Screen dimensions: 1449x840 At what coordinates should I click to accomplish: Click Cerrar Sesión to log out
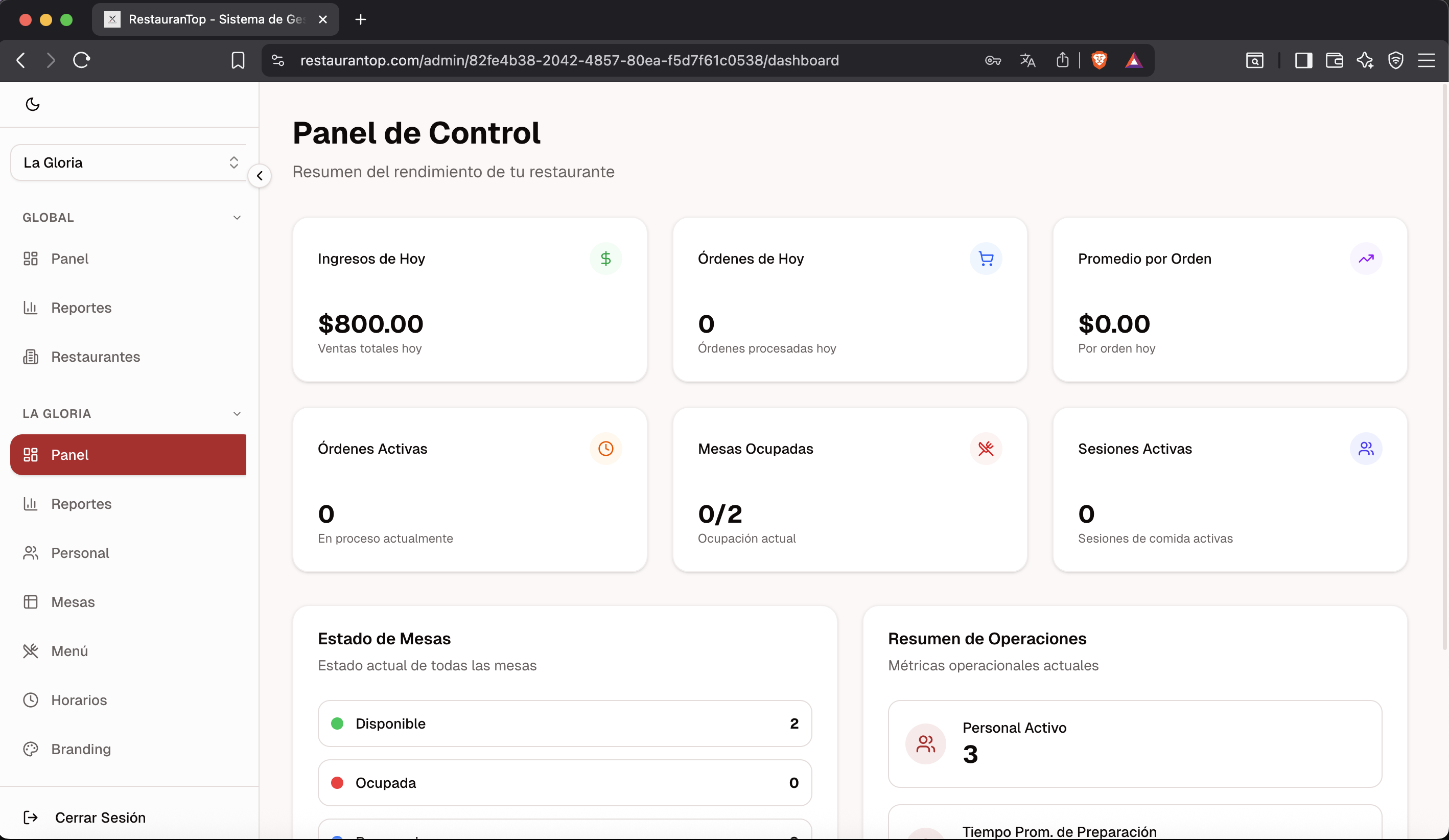pos(100,817)
